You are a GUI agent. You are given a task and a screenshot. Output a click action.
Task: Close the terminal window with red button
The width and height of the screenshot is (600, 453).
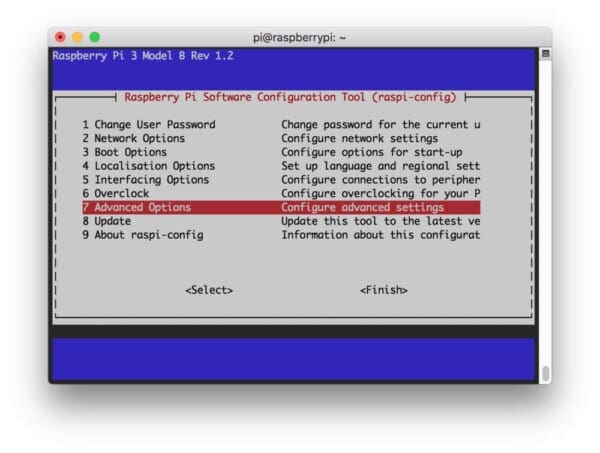(60, 37)
